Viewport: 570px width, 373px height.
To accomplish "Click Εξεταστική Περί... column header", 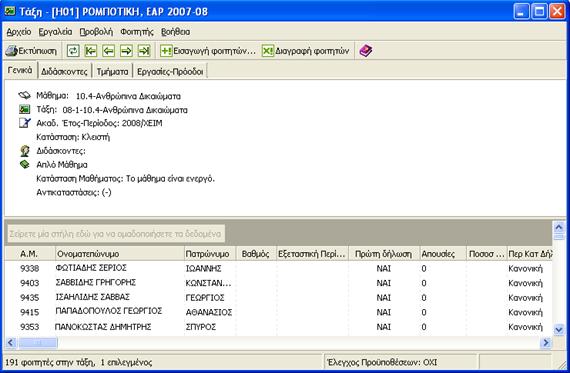I will tap(312, 254).
